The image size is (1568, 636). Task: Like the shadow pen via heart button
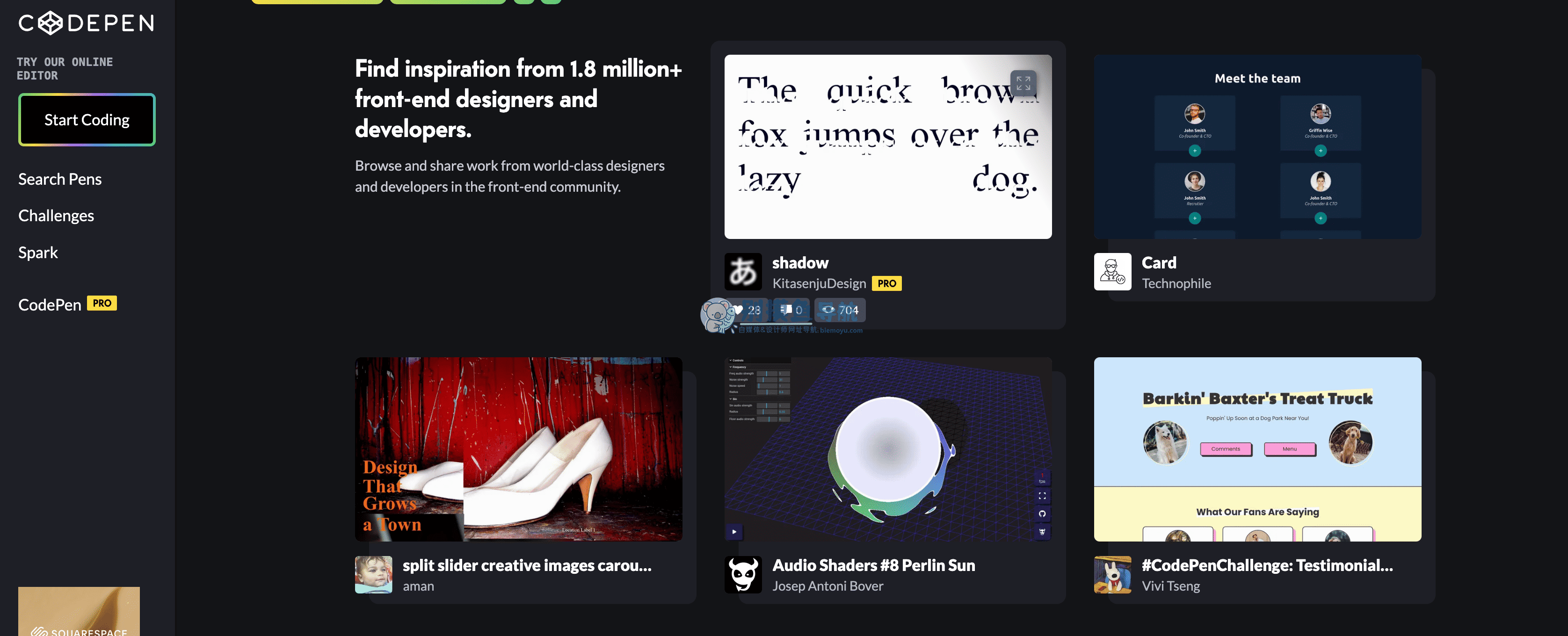click(x=747, y=311)
